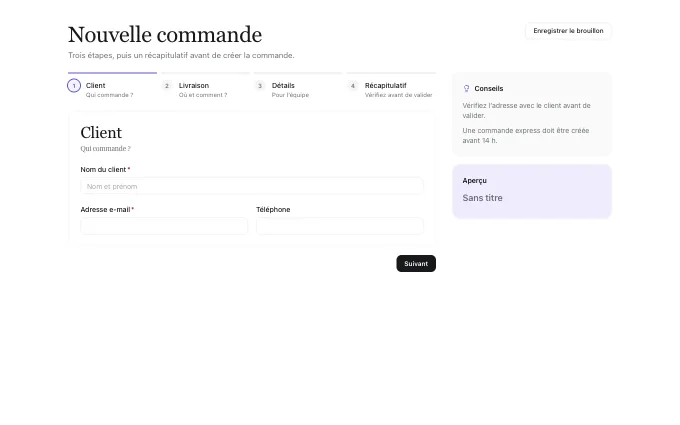Click step number 2 circle
The height and width of the screenshot is (425, 680).
167,86
